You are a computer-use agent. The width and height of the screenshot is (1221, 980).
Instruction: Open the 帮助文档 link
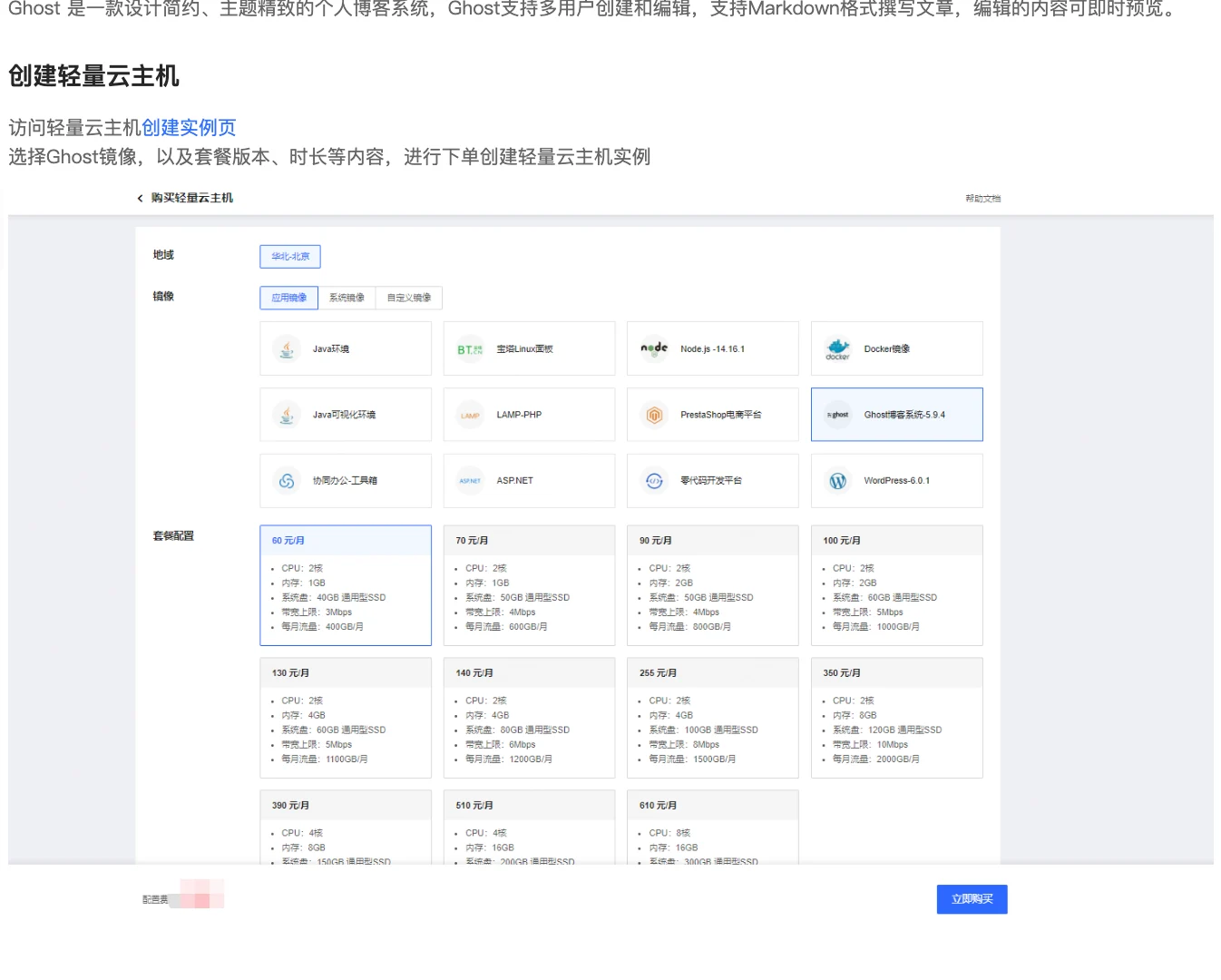point(982,199)
